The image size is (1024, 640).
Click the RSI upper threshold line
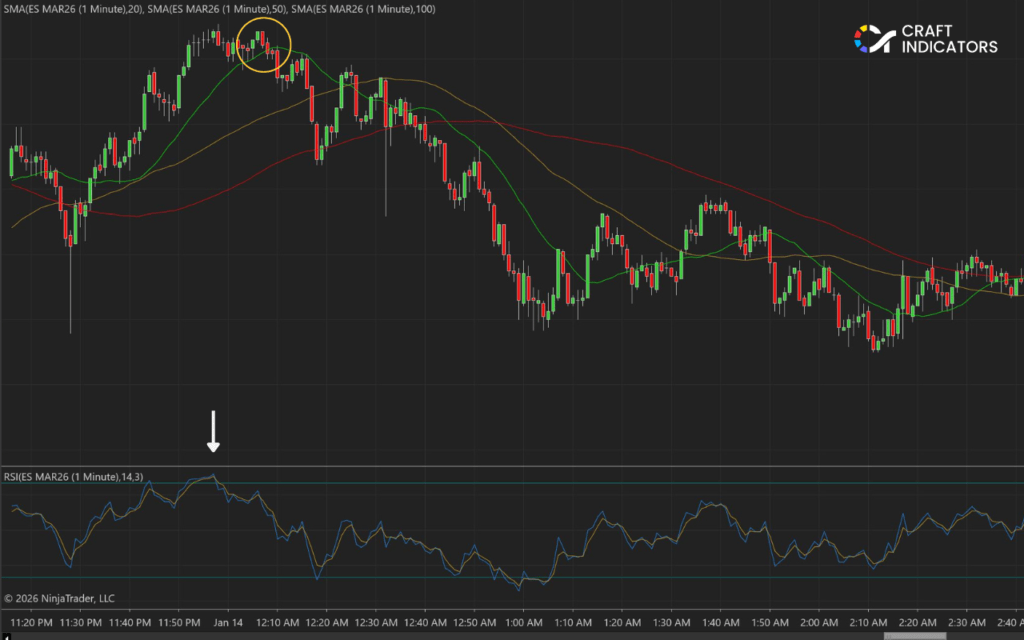click(700, 483)
